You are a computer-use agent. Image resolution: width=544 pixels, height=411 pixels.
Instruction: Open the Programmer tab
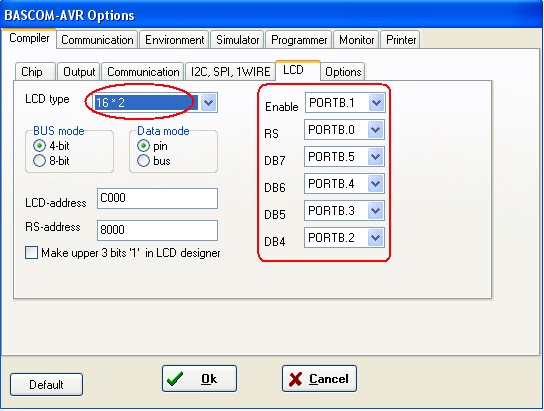coord(299,40)
